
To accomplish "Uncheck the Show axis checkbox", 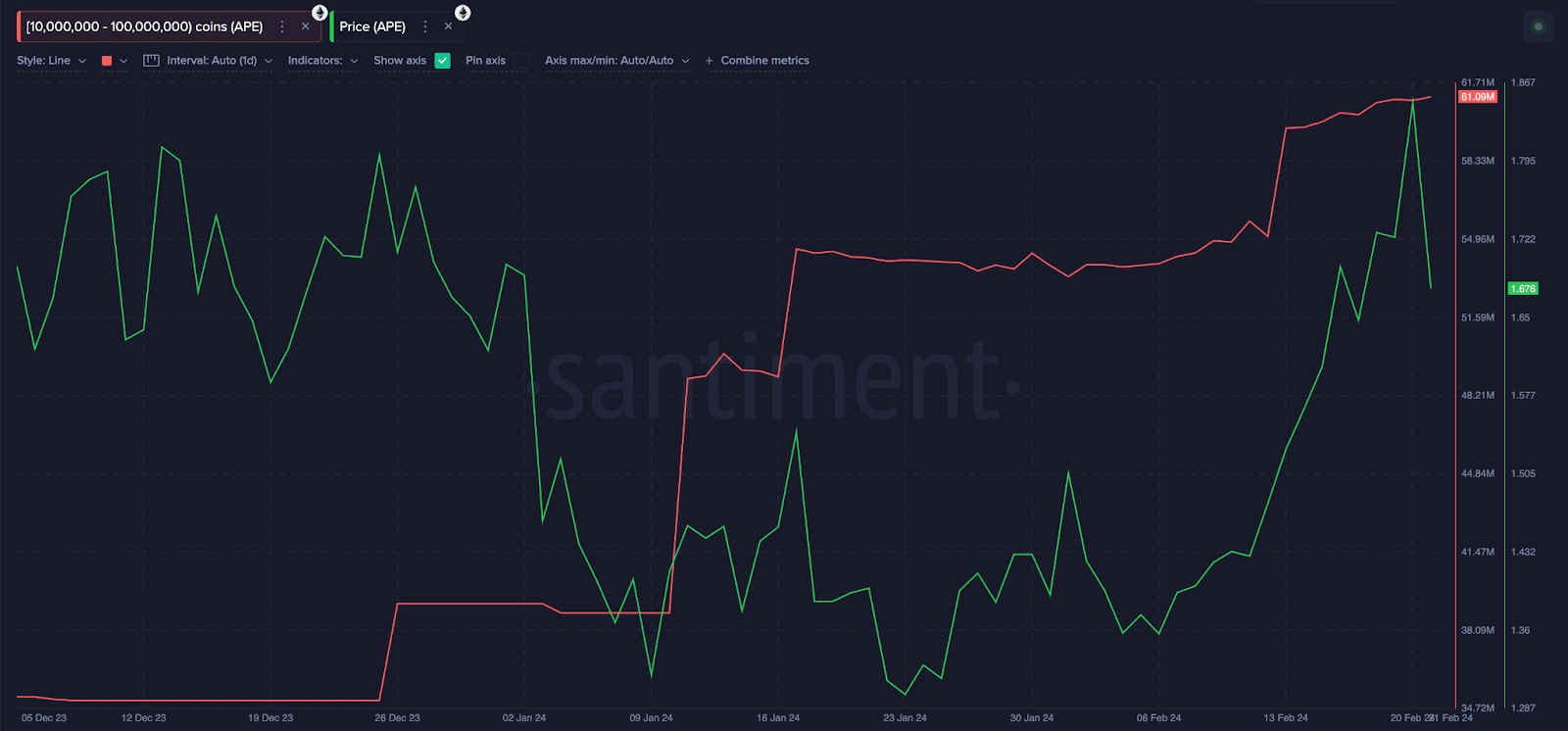I will coord(443,61).
